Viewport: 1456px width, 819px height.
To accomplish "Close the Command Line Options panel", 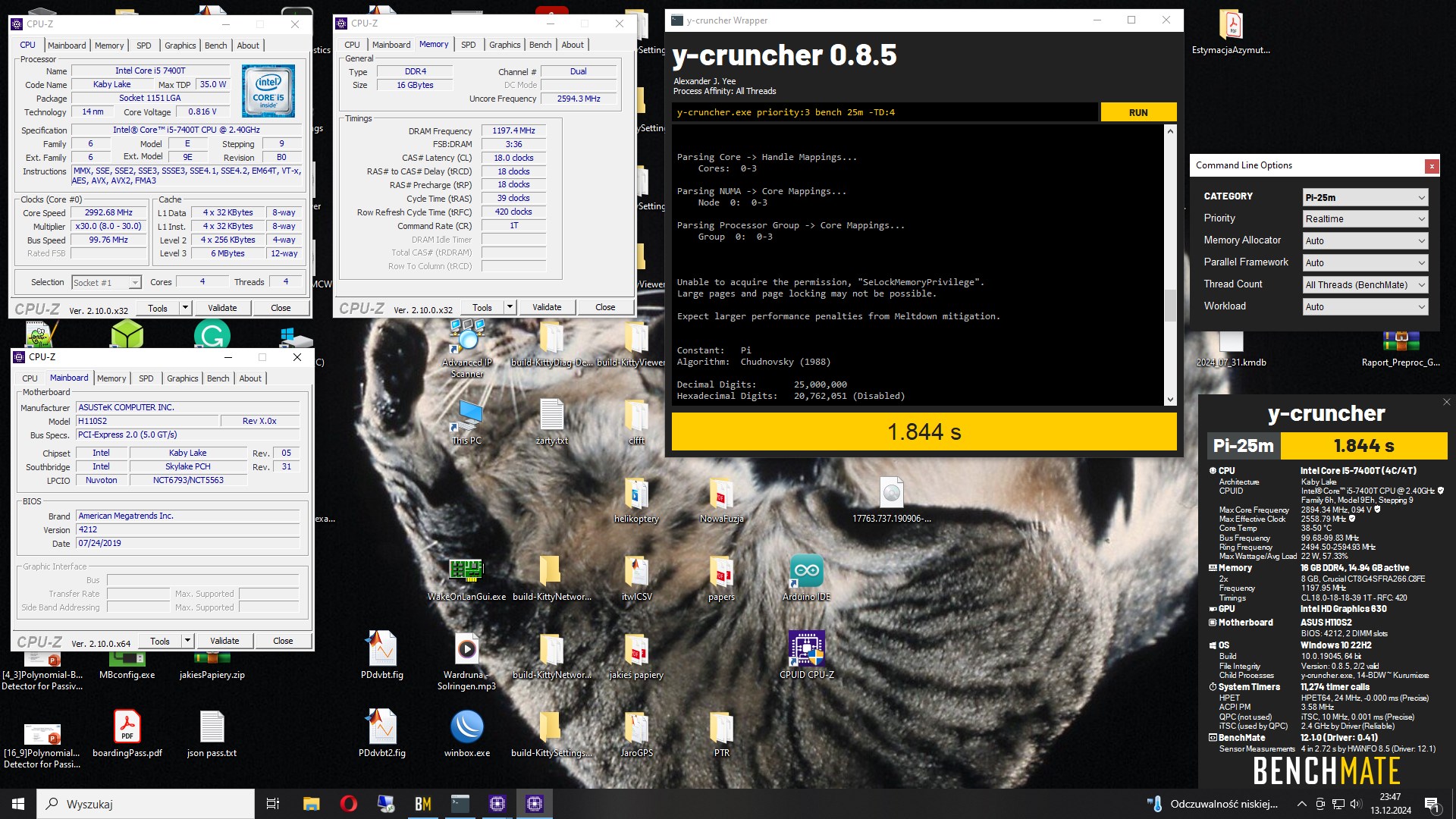I will tap(1432, 166).
